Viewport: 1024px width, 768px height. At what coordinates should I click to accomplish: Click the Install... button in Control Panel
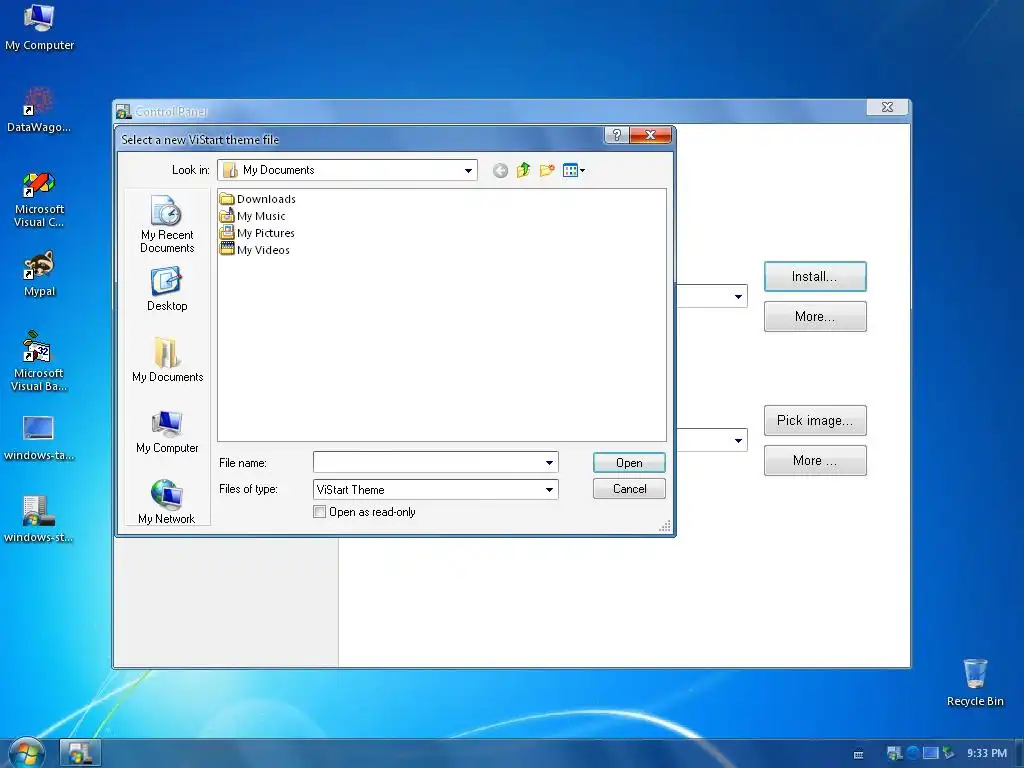tap(815, 276)
